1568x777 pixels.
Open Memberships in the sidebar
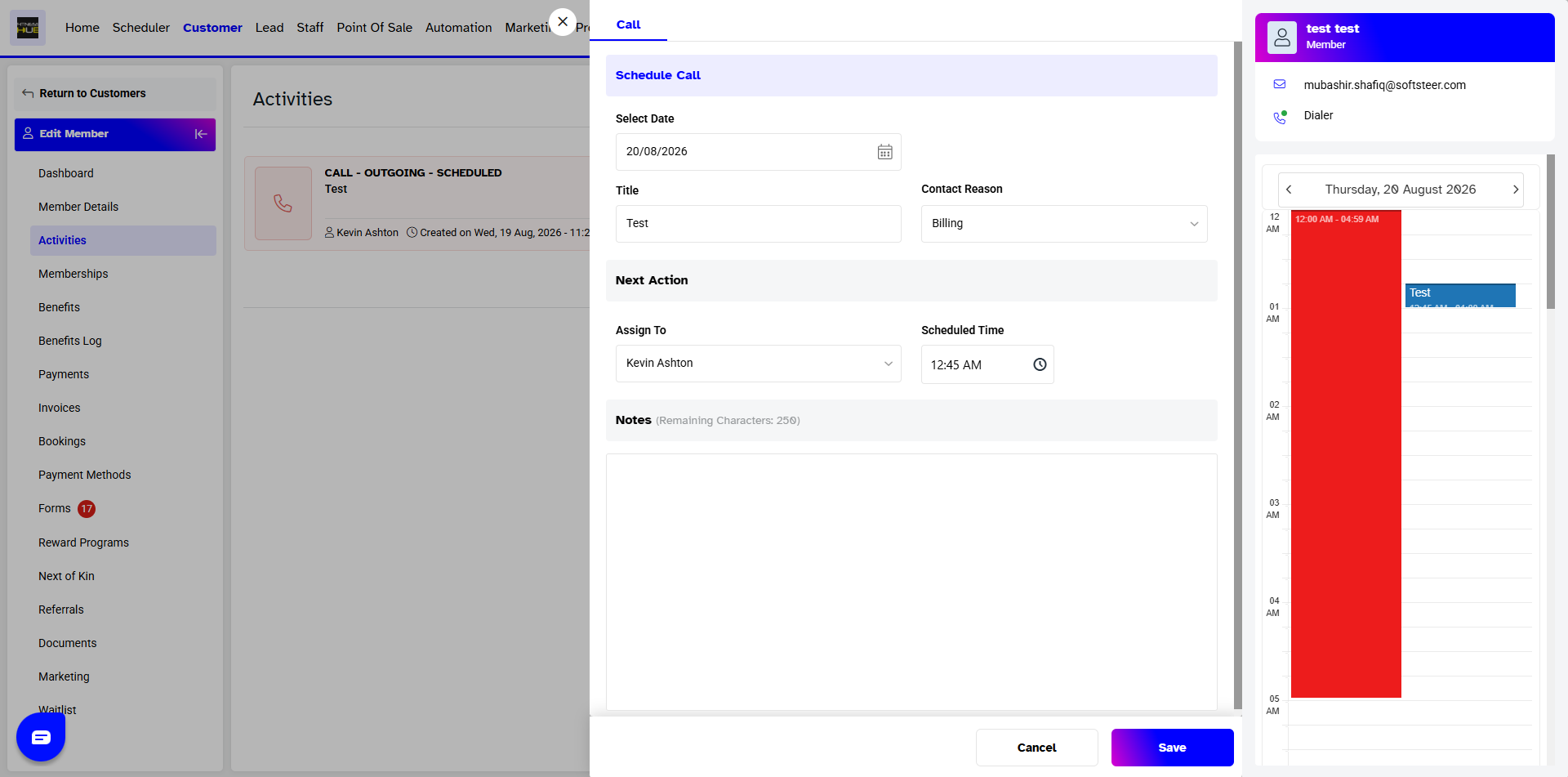73,274
